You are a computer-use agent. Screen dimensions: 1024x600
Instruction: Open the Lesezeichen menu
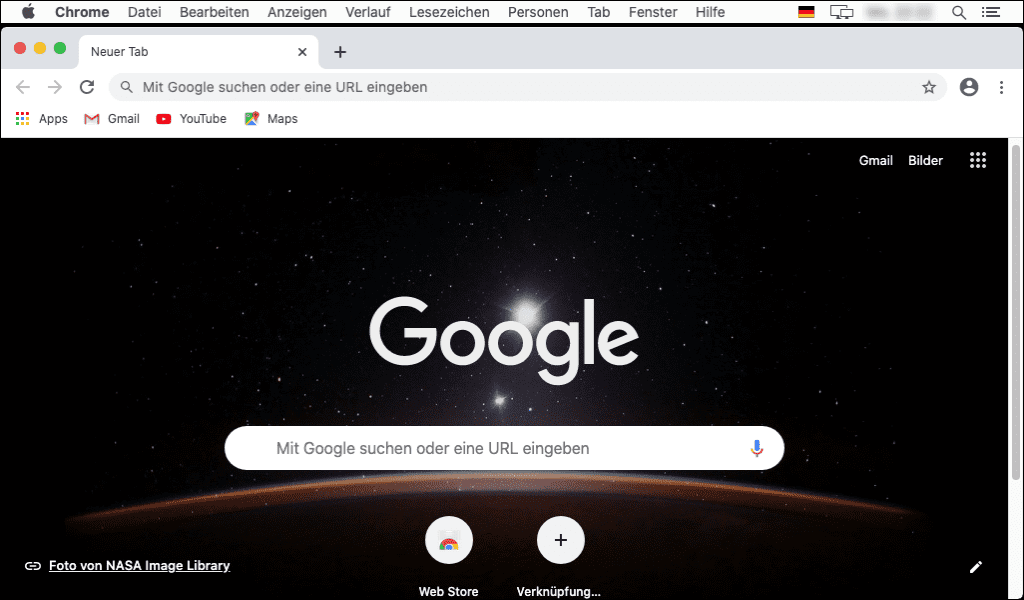pyautogui.click(x=449, y=12)
